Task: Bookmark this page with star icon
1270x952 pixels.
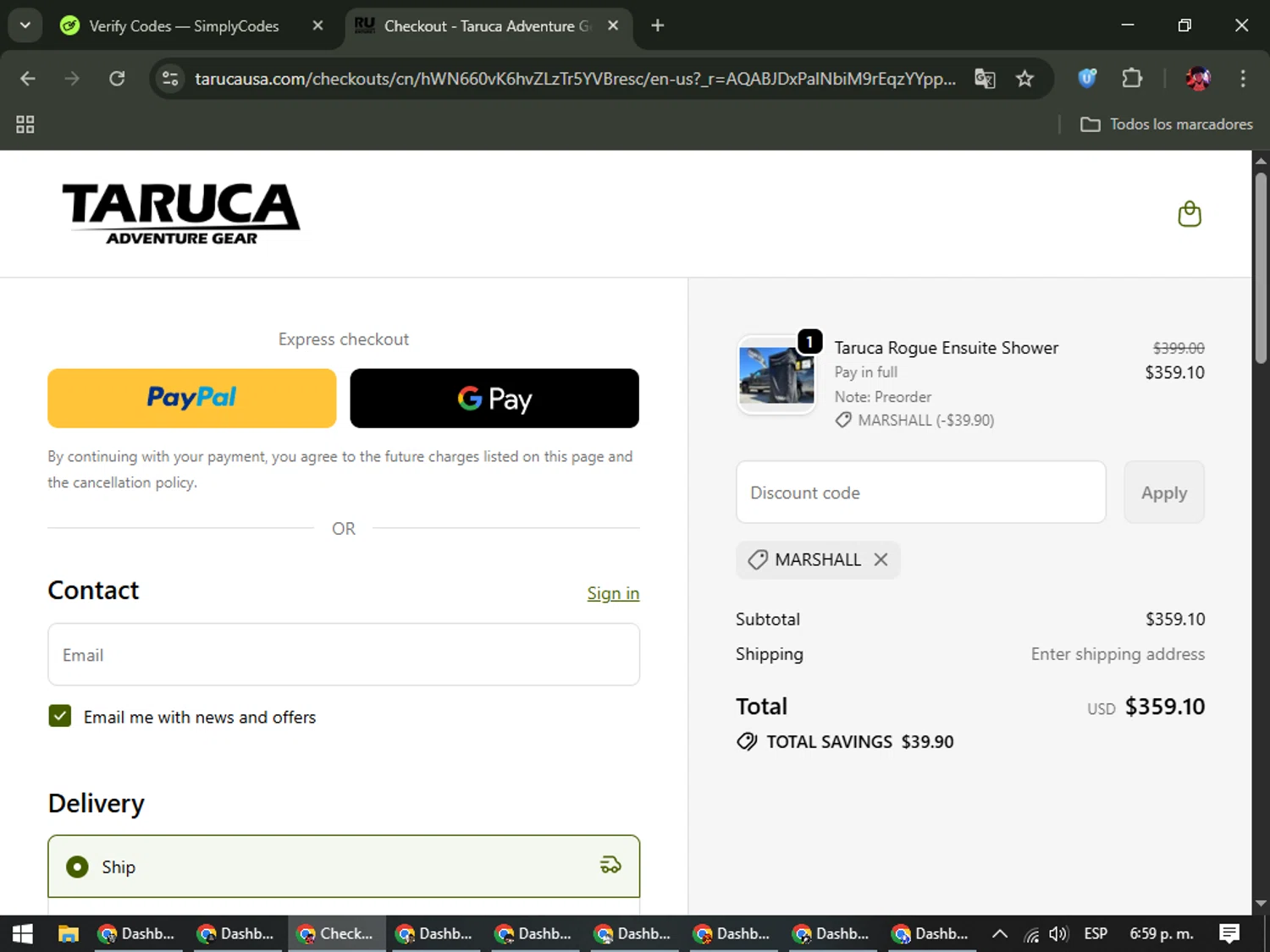Action: (1024, 79)
